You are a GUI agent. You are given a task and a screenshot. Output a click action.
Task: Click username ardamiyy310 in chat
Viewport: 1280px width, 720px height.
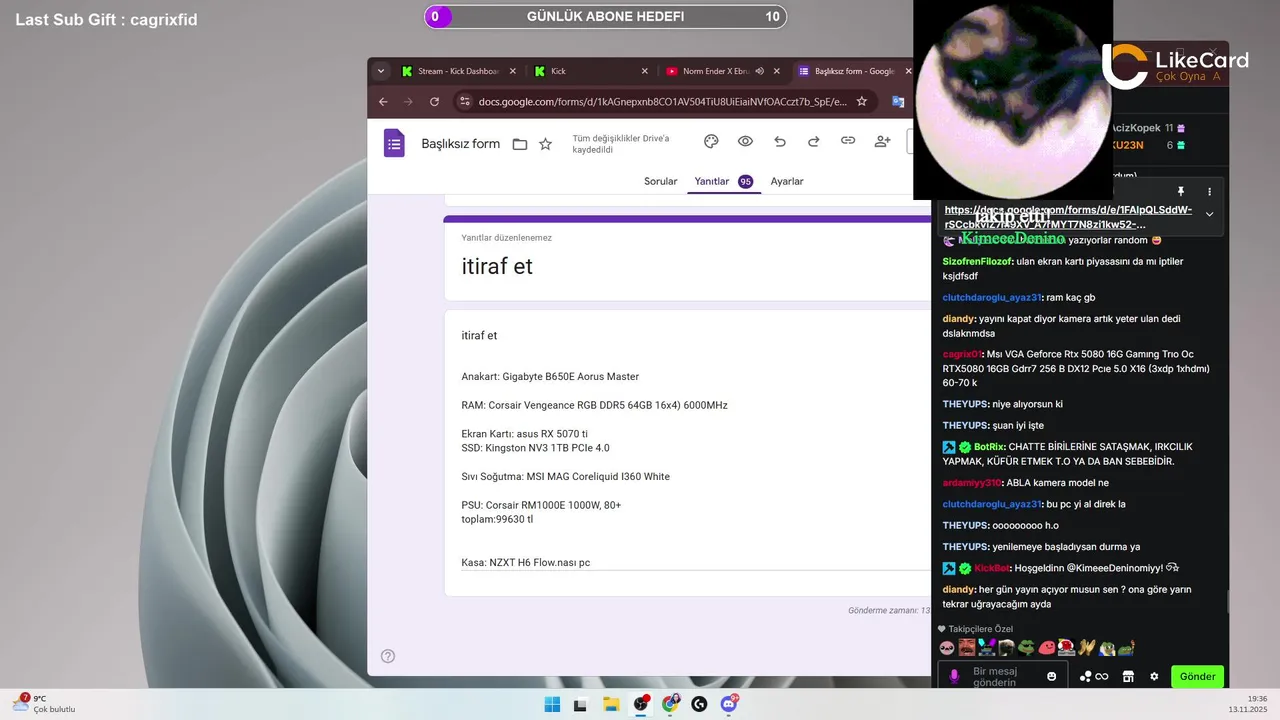coord(972,483)
